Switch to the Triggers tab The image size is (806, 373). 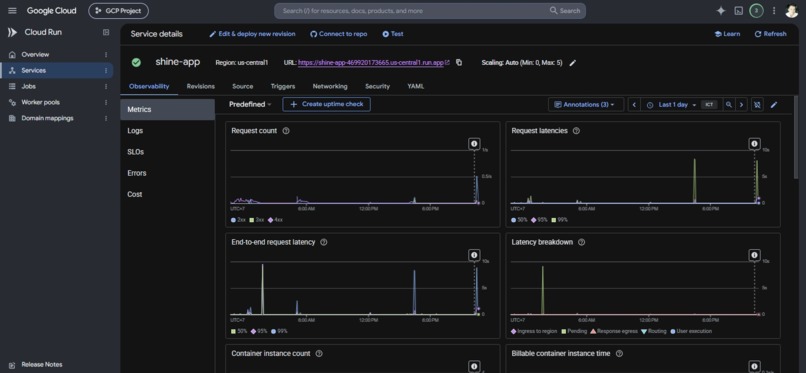[283, 86]
